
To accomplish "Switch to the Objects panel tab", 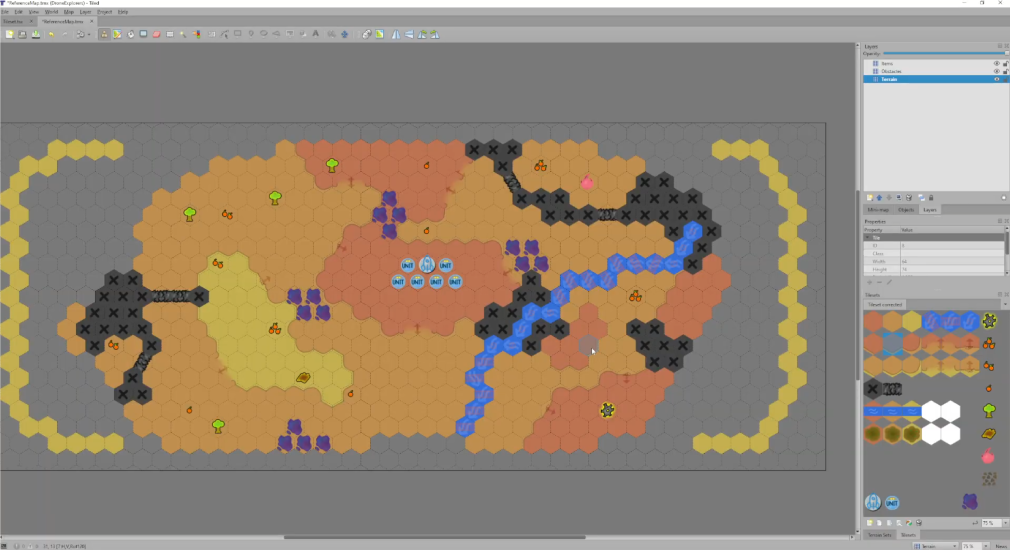I will pos(906,210).
